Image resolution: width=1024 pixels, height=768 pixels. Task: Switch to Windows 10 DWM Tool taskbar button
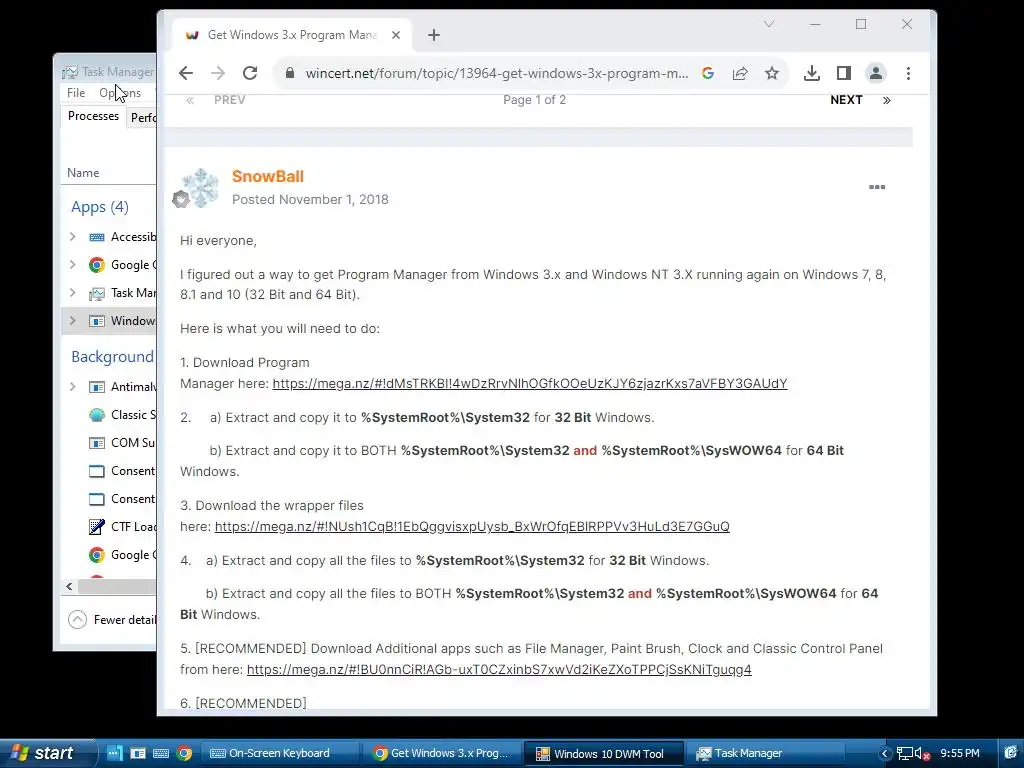tap(603, 754)
